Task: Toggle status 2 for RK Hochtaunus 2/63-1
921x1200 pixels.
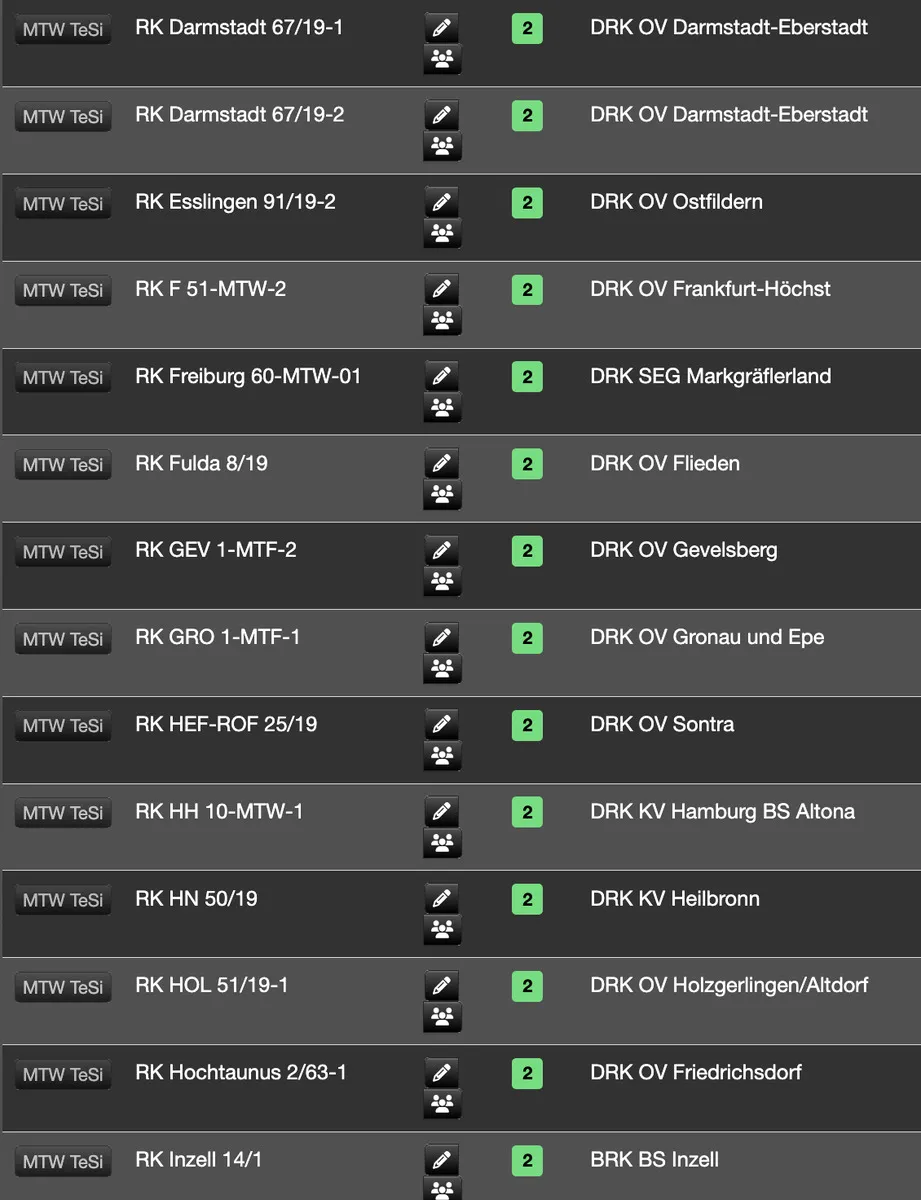Action: tap(527, 1073)
